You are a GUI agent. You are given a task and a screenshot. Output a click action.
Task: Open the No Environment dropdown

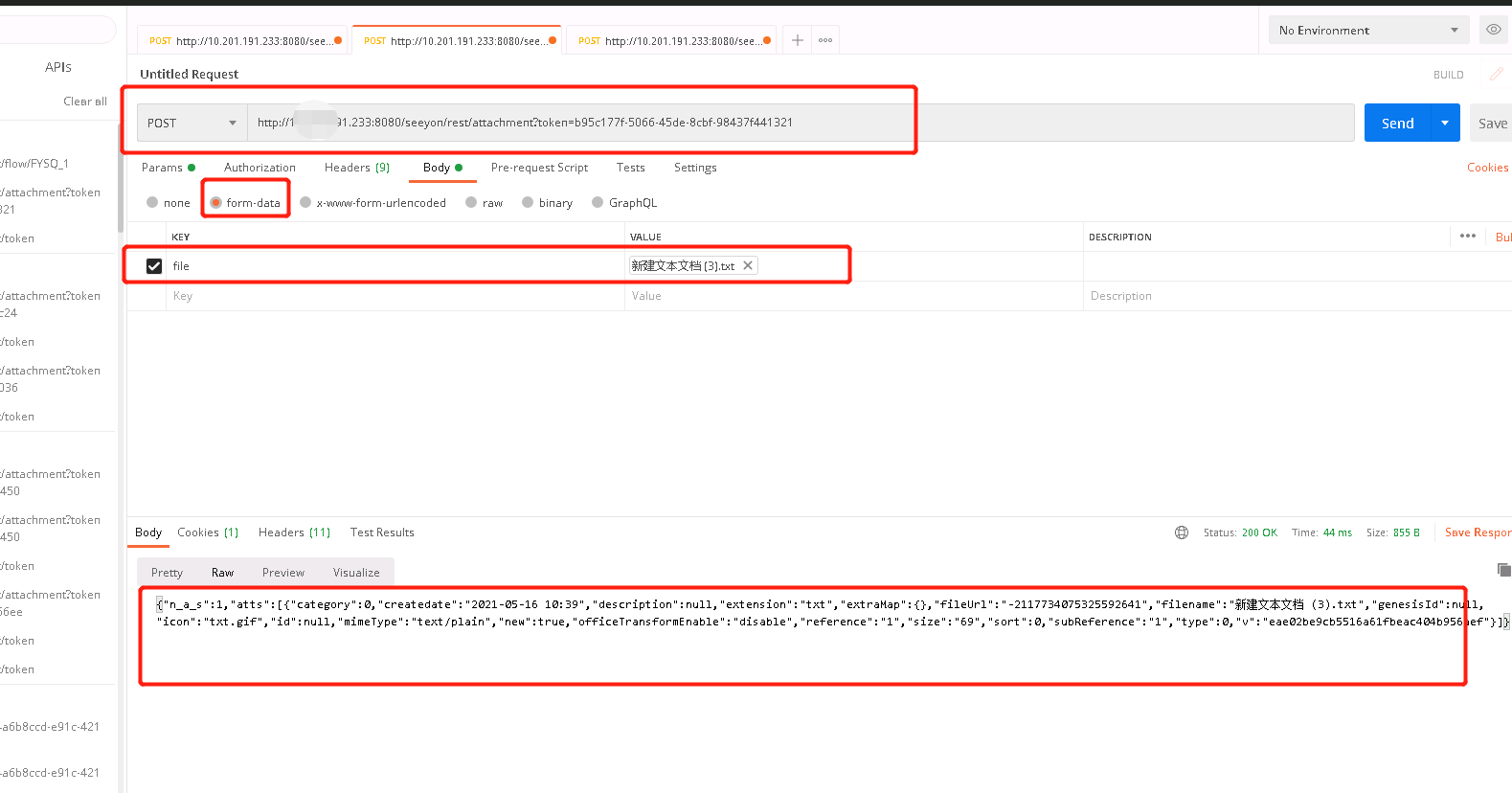coord(1368,30)
